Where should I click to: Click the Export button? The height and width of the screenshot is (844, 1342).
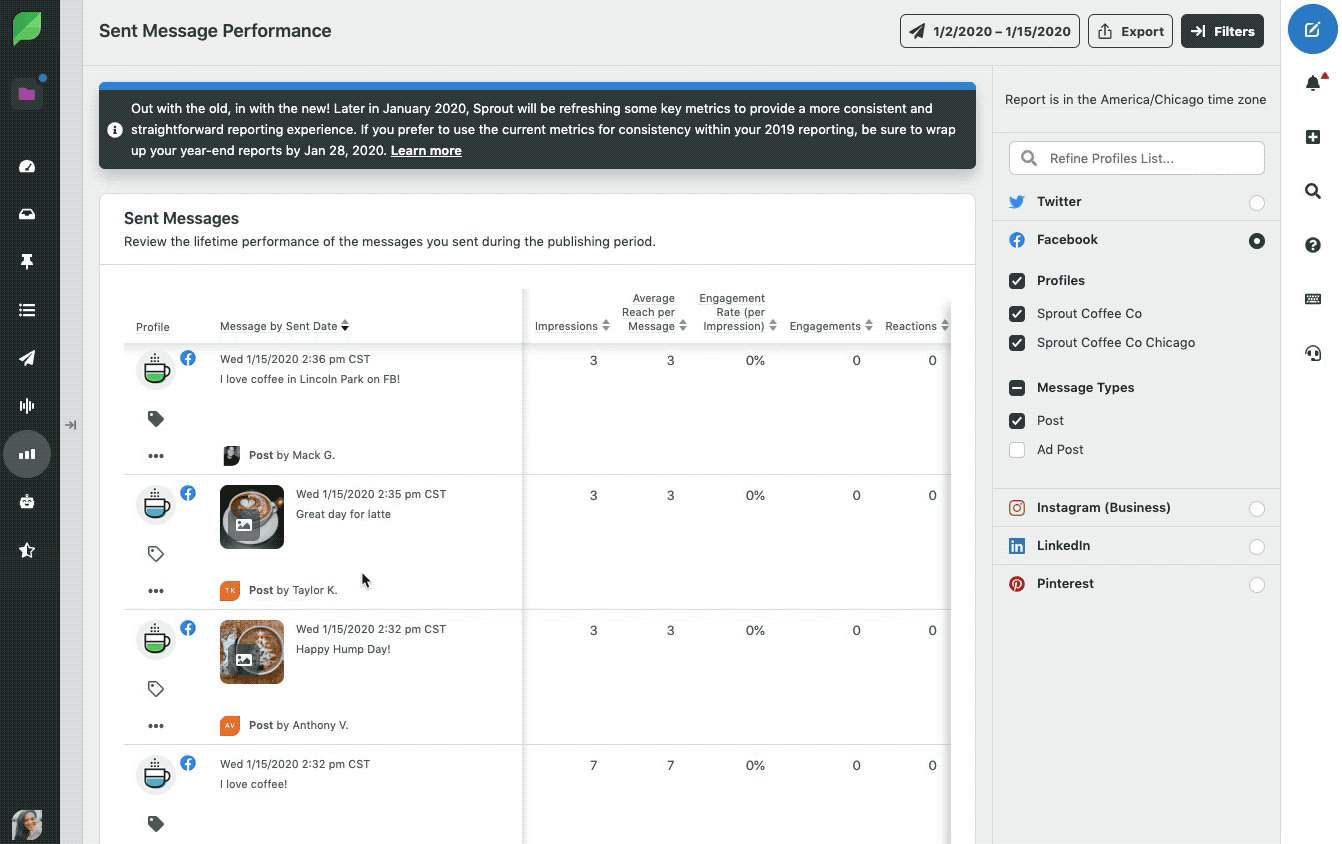pyautogui.click(x=1131, y=31)
